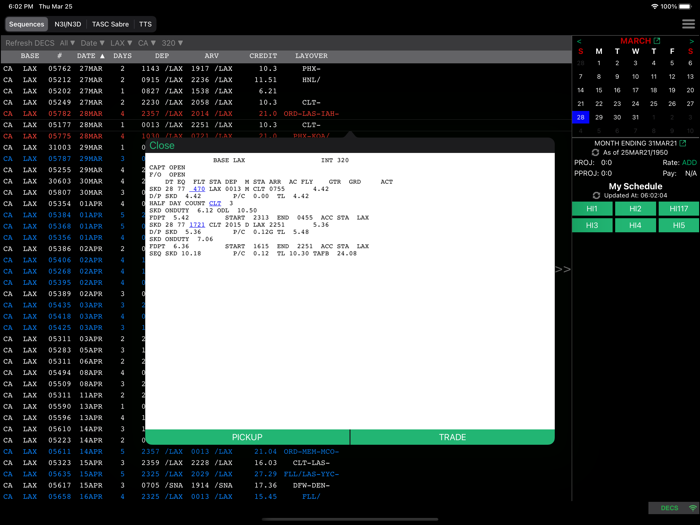Sort by CREDIT column header
The width and height of the screenshot is (700, 525).
263,56
